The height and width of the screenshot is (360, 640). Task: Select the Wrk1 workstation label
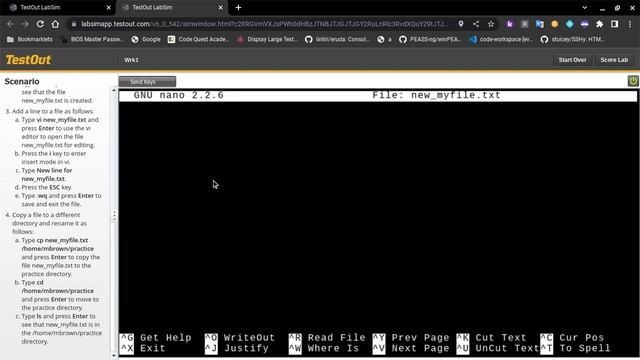pyautogui.click(x=131, y=60)
